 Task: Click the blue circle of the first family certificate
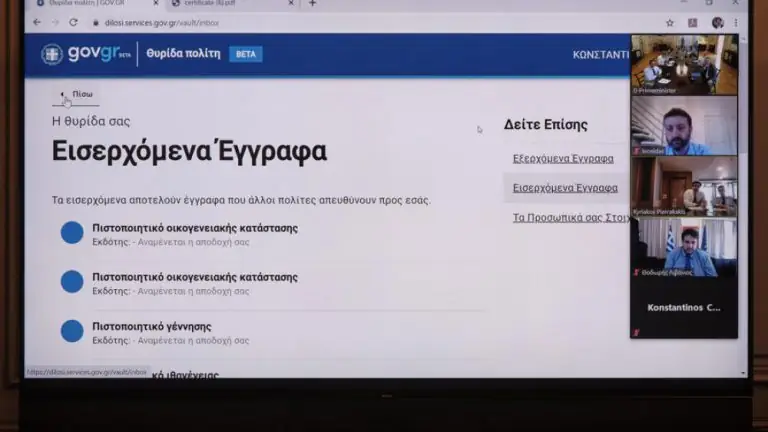pyautogui.click(x=72, y=232)
